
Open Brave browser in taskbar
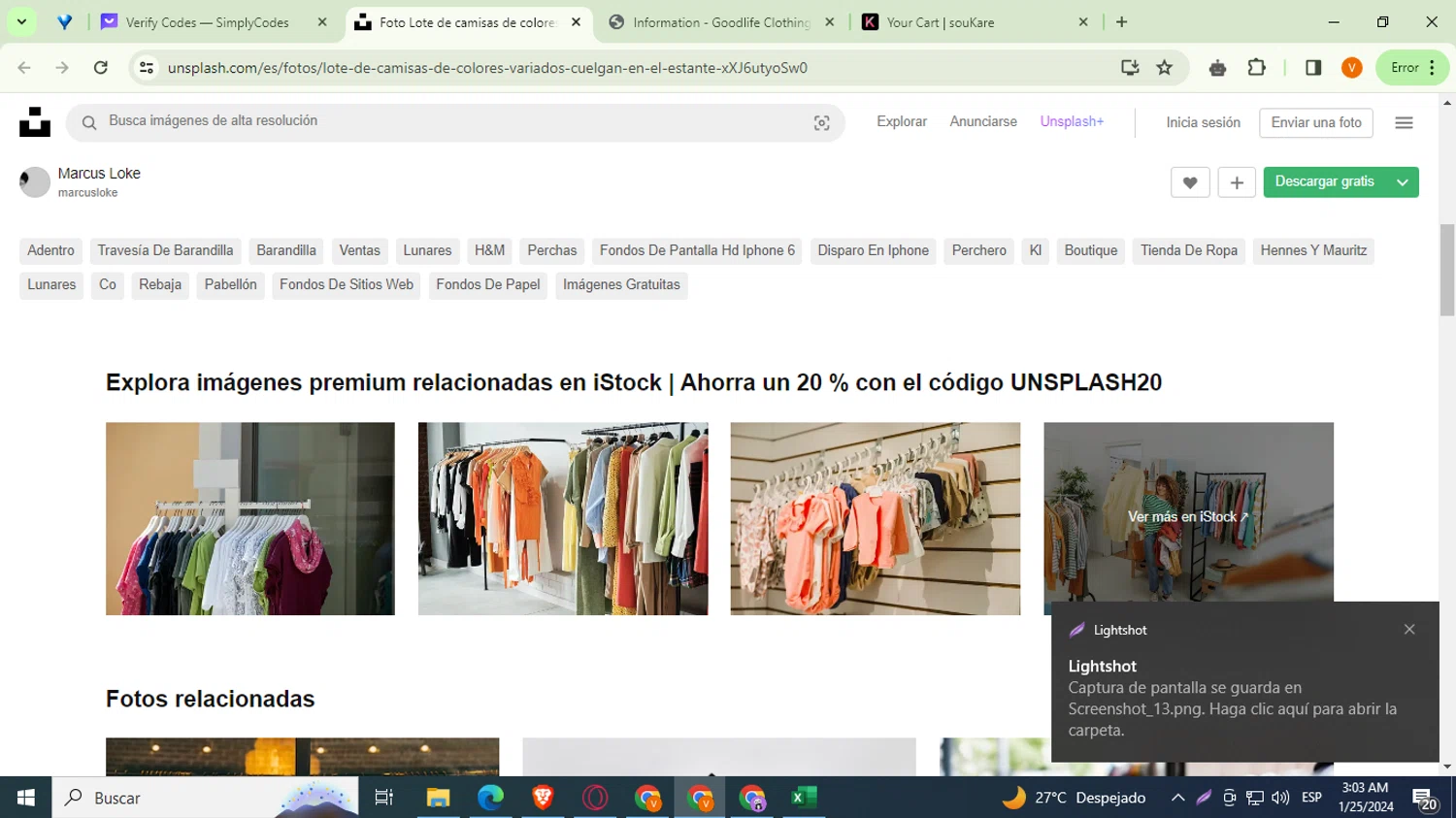pos(543,798)
